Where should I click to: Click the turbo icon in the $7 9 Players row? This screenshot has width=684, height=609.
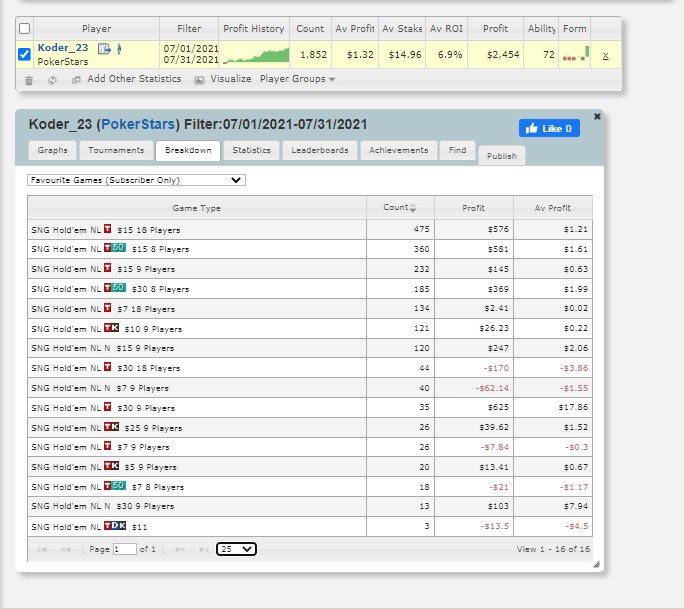[x=107, y=445]
